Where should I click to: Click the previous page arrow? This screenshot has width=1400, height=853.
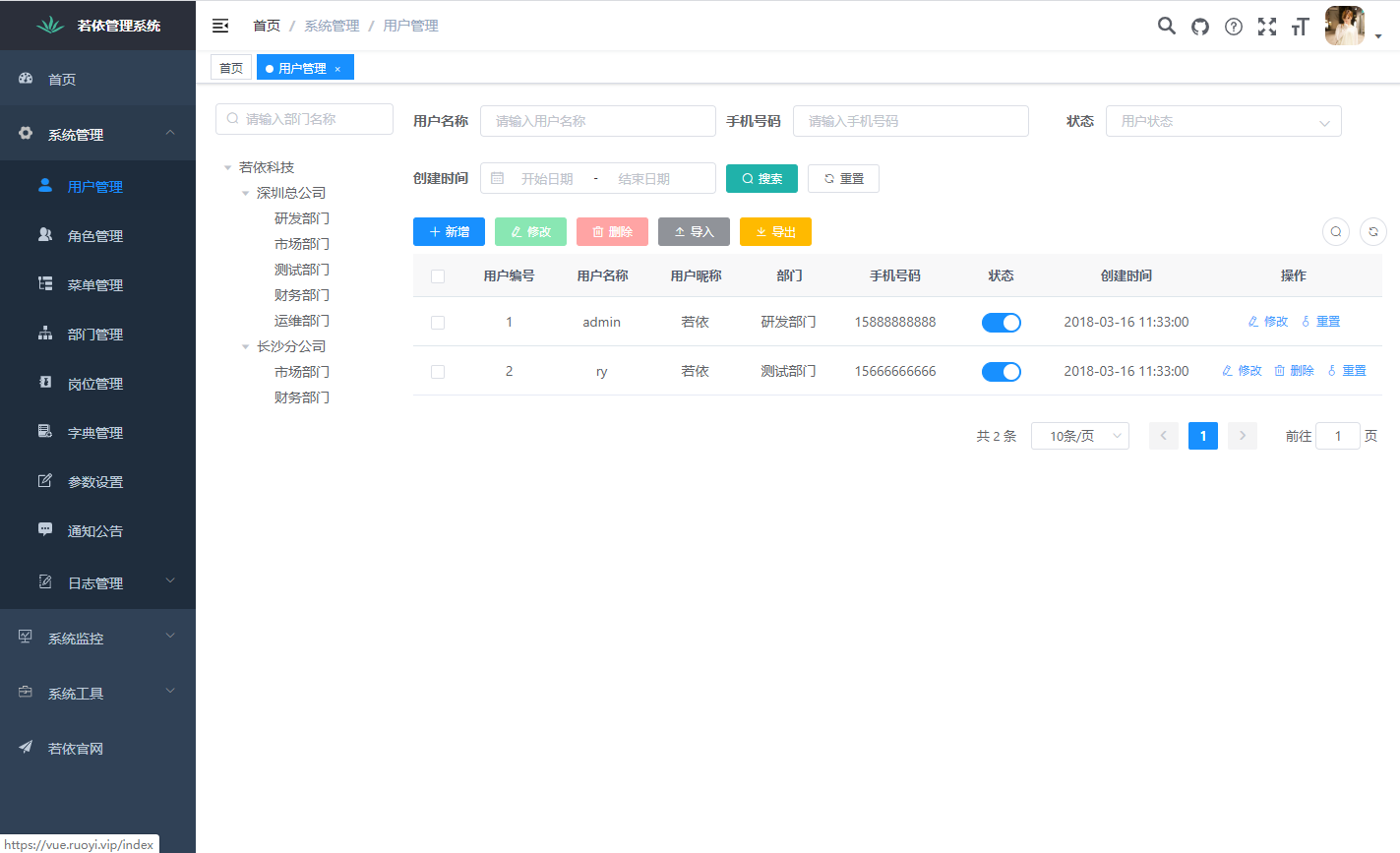[1164, 436]
